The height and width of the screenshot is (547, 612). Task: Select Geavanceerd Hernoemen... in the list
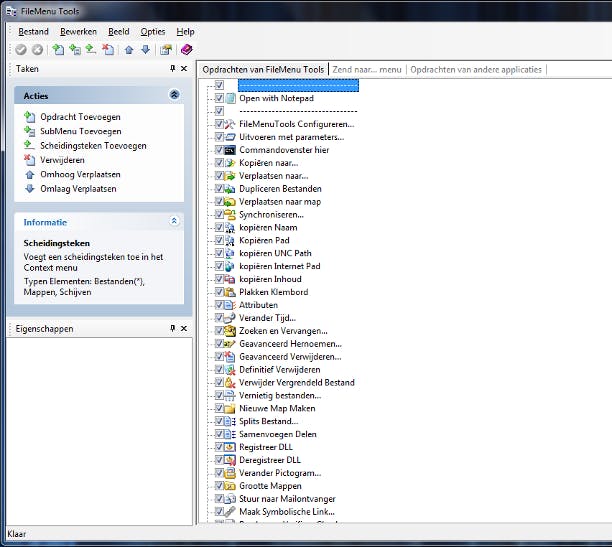[x=290, y=344]
